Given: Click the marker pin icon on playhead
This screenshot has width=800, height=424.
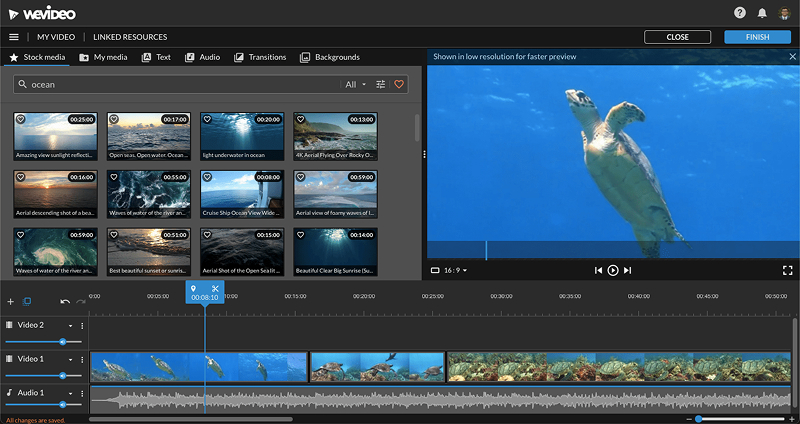Looking at the screenshot, I should (194, 289).
